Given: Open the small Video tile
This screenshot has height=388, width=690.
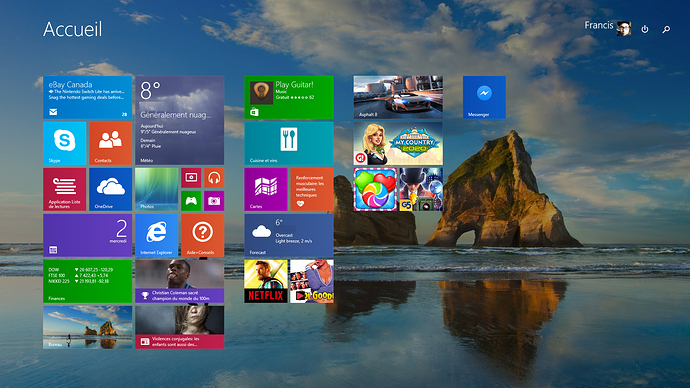Looking at the screenshot, I should coord(191,178).
